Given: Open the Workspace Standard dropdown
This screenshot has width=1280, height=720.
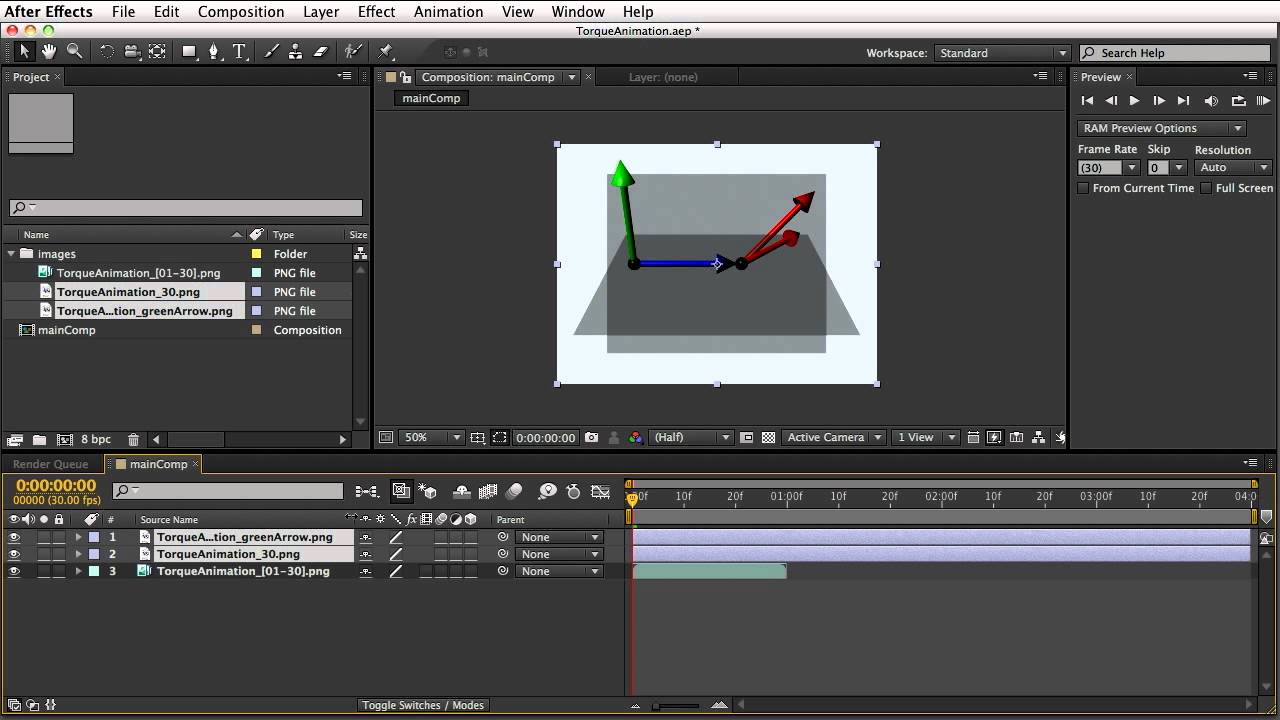Looking at the screenshot, I should click(x=1002, y=53).
